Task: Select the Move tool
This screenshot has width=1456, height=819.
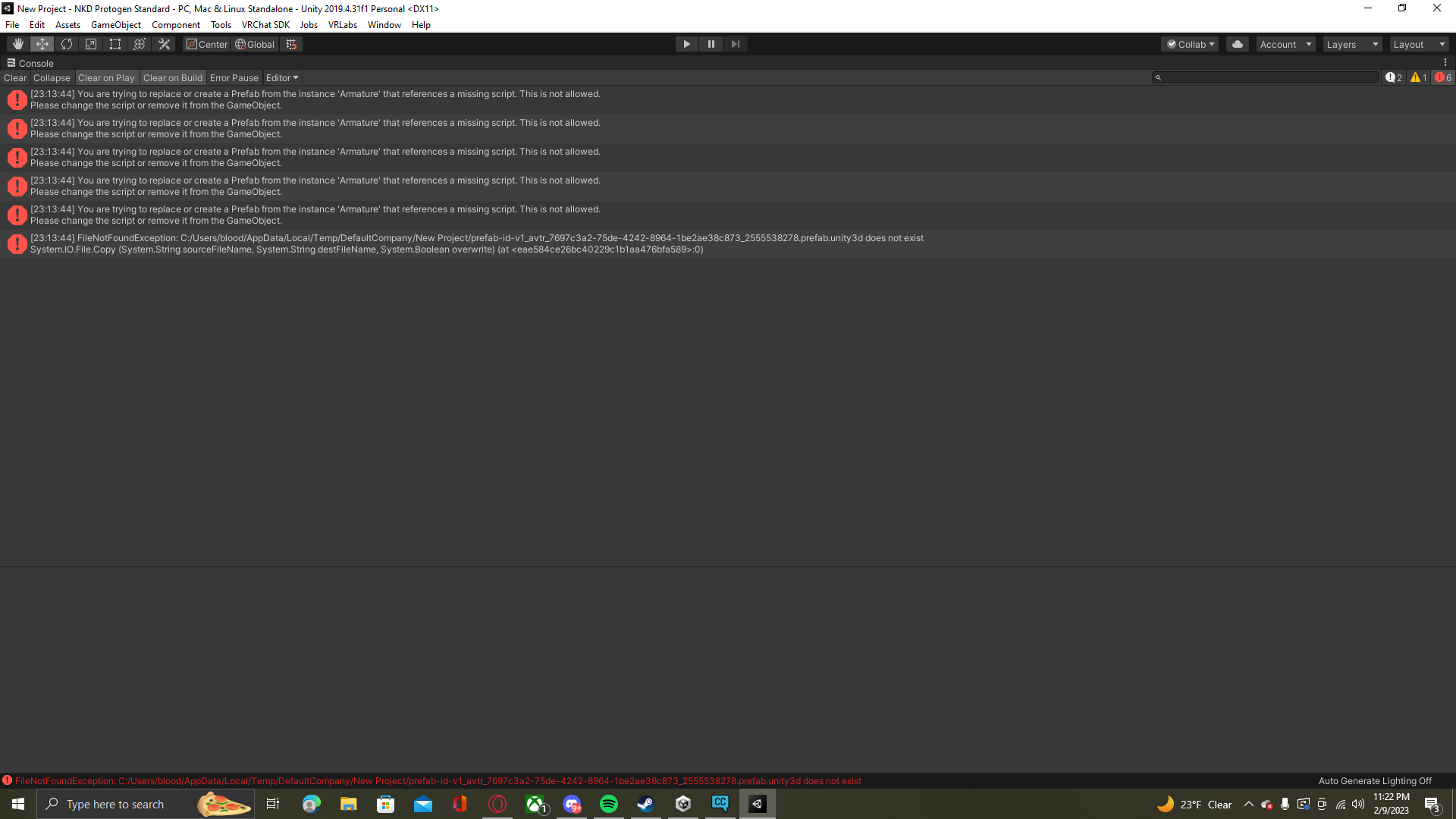Action: pyautogui.click(x=42, y=44)
